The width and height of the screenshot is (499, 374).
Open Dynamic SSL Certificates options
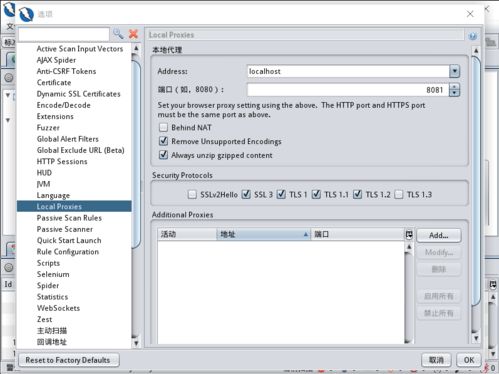78,94
